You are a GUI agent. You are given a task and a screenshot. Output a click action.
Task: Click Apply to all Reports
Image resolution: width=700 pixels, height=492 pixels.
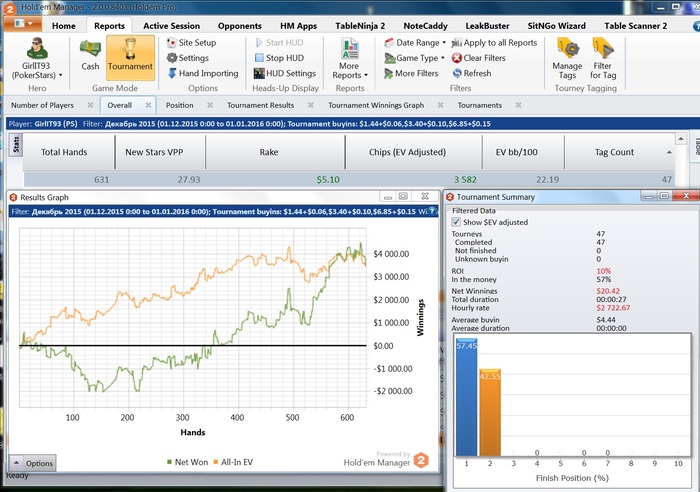[x=494, y=43]
